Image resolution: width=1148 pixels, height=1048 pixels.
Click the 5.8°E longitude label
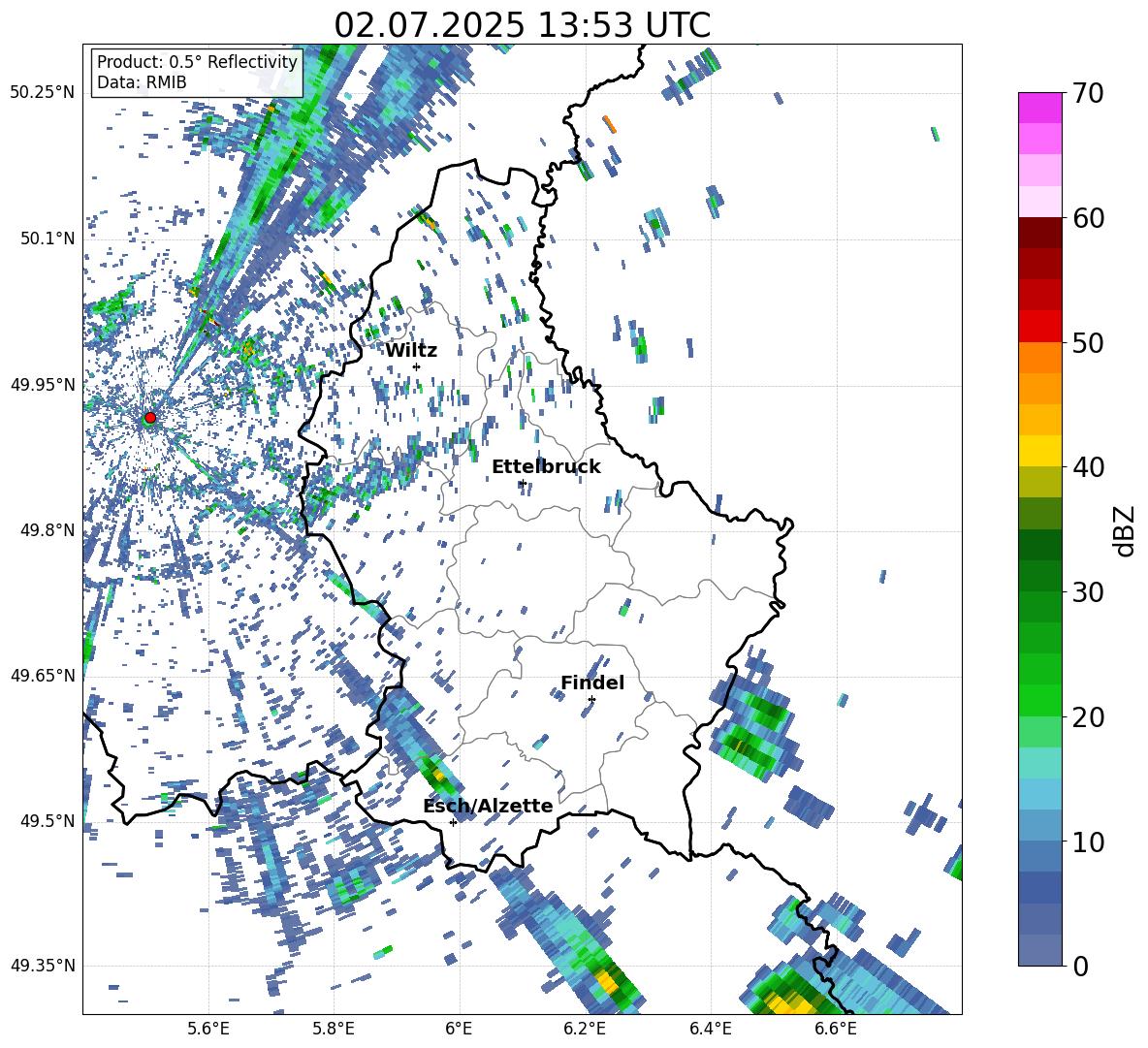pos(334,1029)
